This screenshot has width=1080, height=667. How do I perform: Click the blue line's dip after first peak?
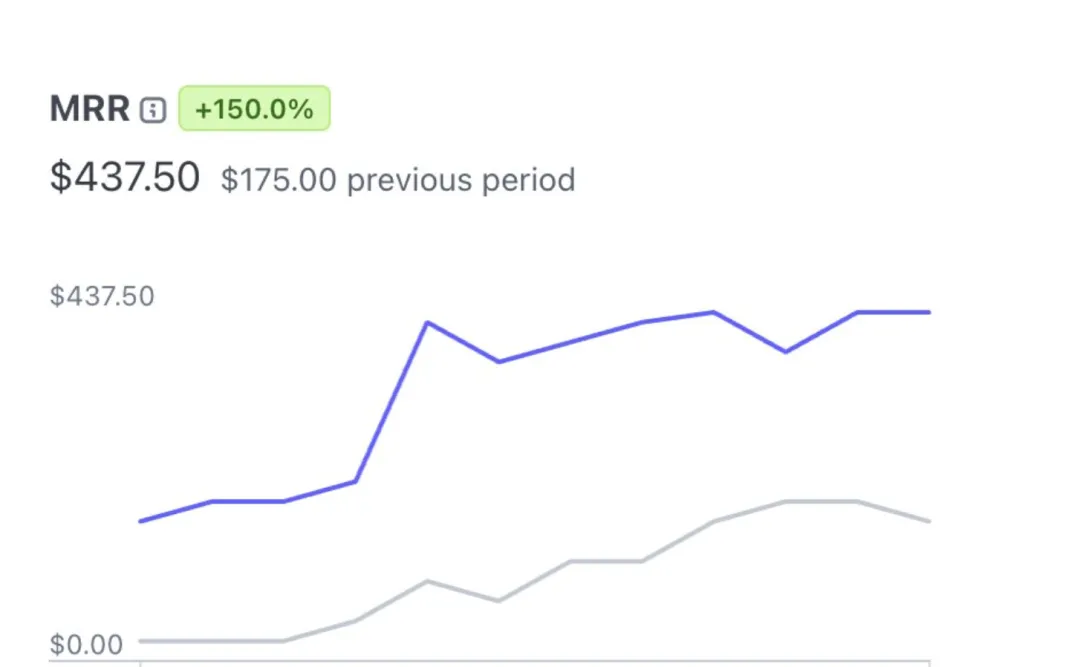[x=499, y=361]
